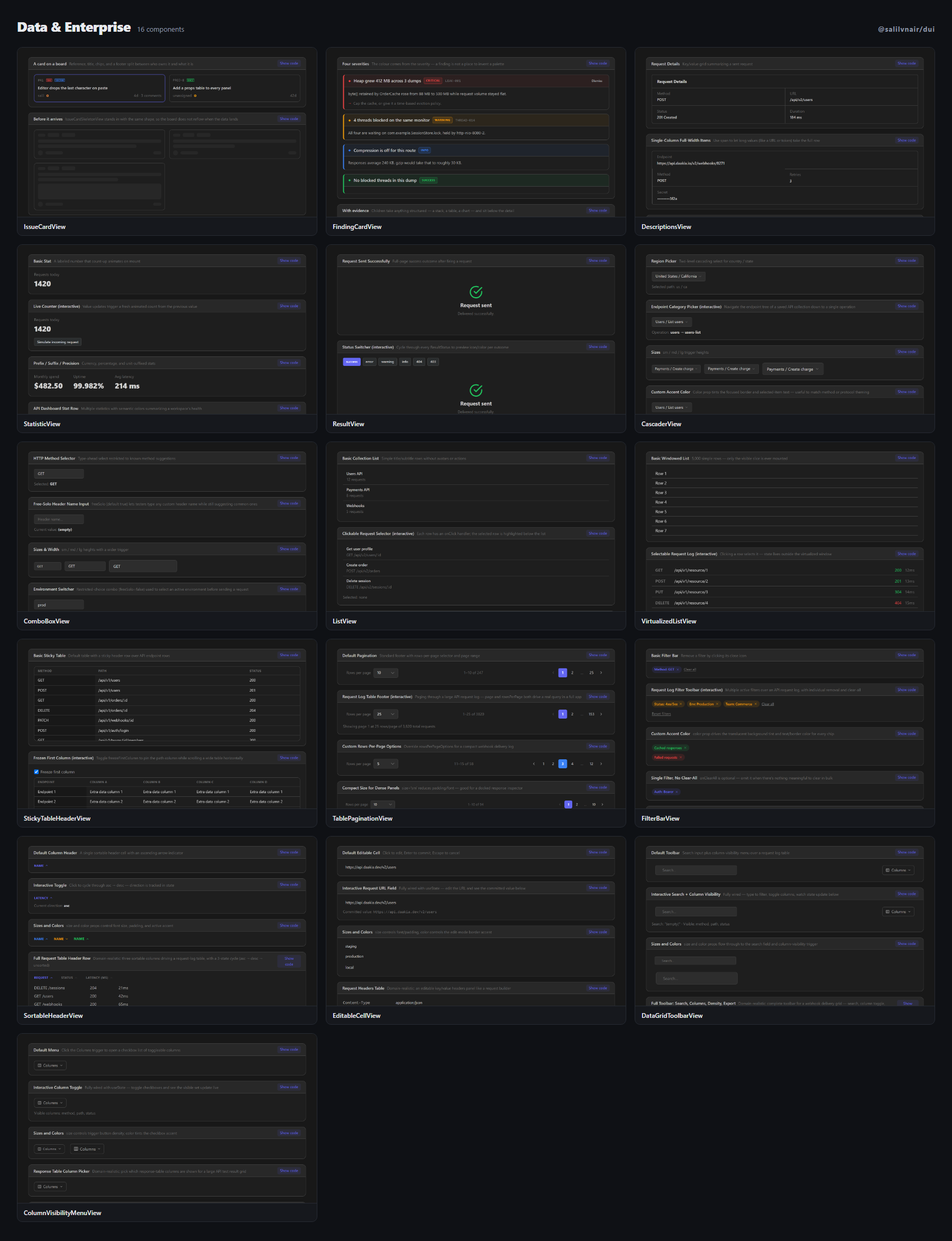Image resolution: width=952 pixels, height=1241 pixels.
Task: Go to page 4 in Custom Rows-Per-Page Options
Action: click(572, 764)
